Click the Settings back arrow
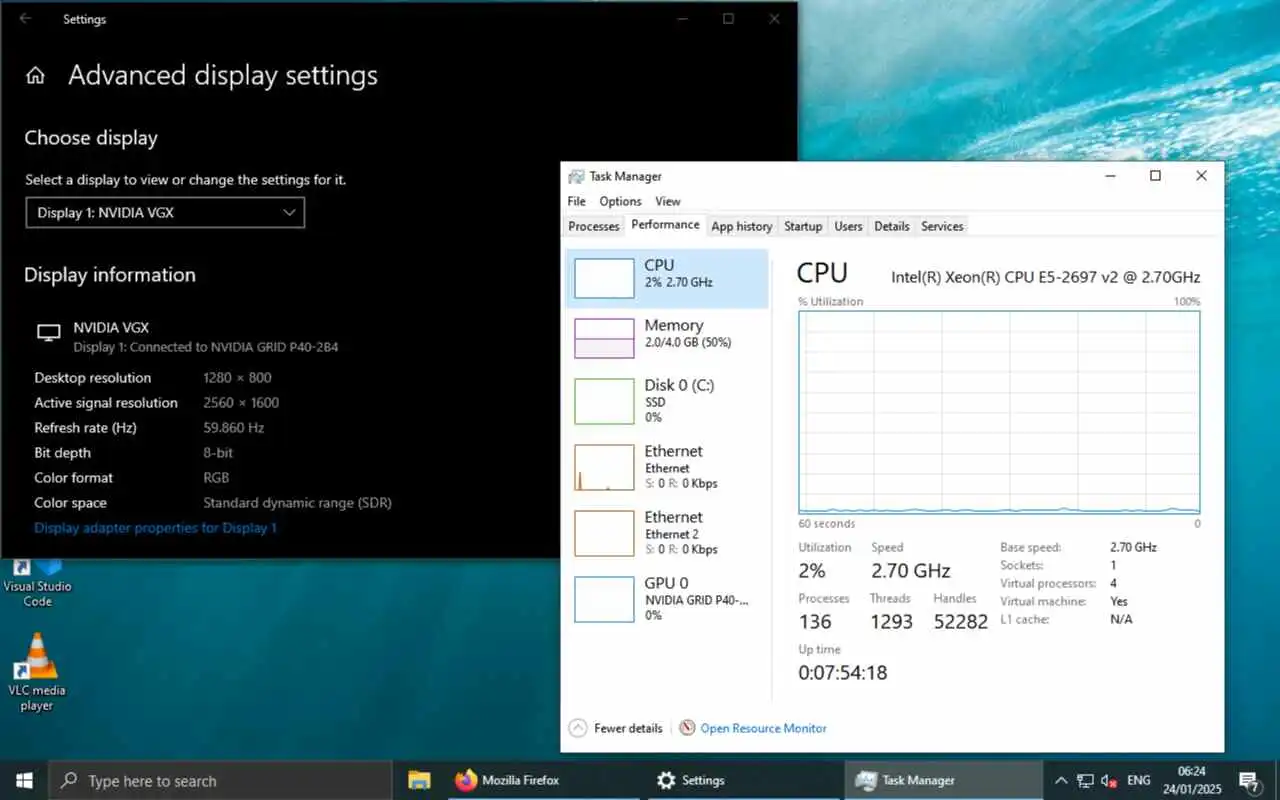Viewport: 1280px width, 800px height. 25,18
